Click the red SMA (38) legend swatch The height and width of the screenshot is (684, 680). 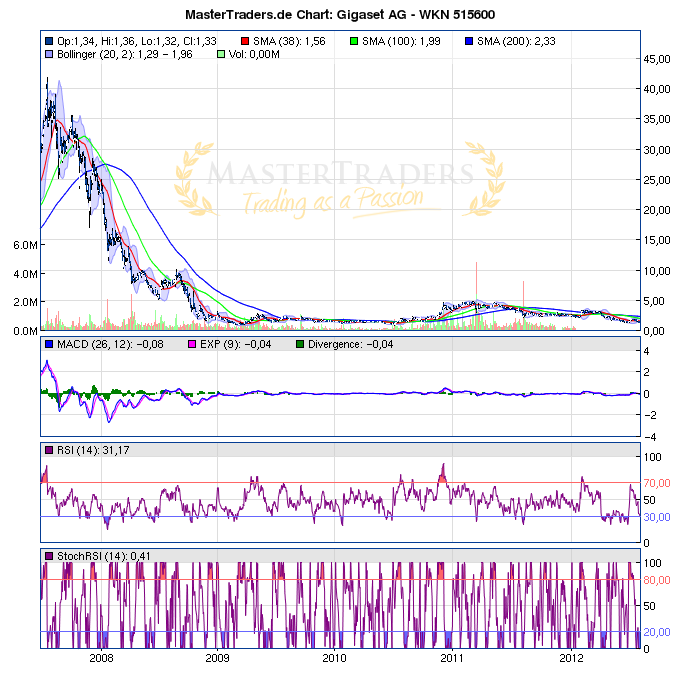tap(245, 41)
